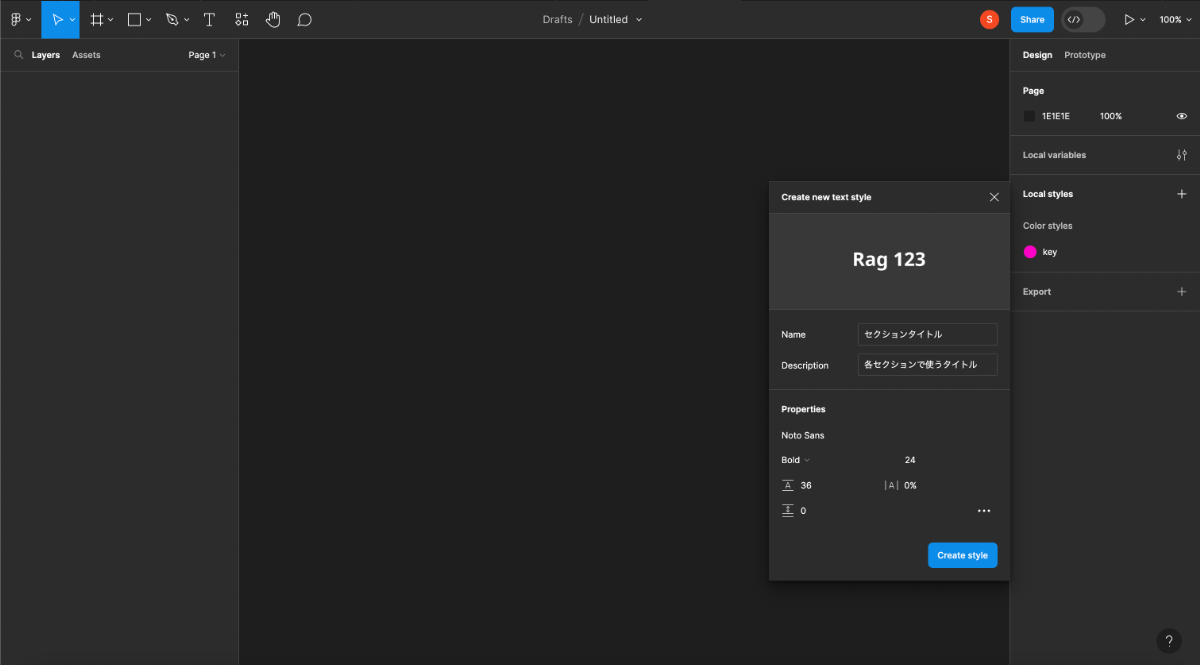Open the Untitled file name menu
This screenshot has width=1200, height=665.
coord(615,19)
